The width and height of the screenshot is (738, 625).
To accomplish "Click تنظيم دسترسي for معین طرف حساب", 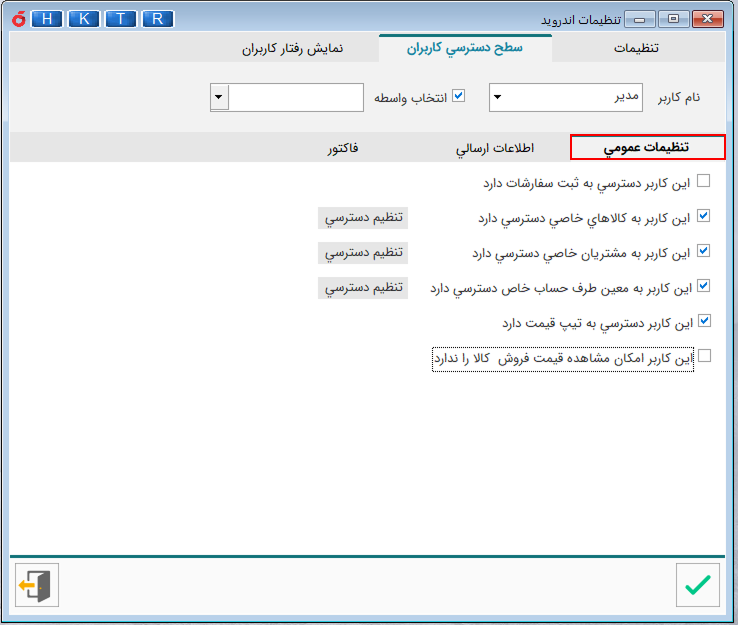I will (x=363, y=287).
